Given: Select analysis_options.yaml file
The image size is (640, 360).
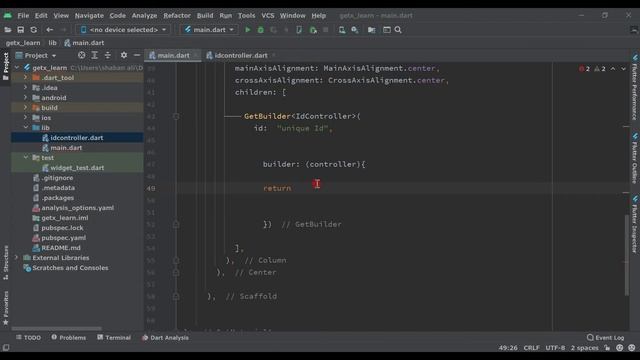Looking at the screenshot, I should click(77, 208).
